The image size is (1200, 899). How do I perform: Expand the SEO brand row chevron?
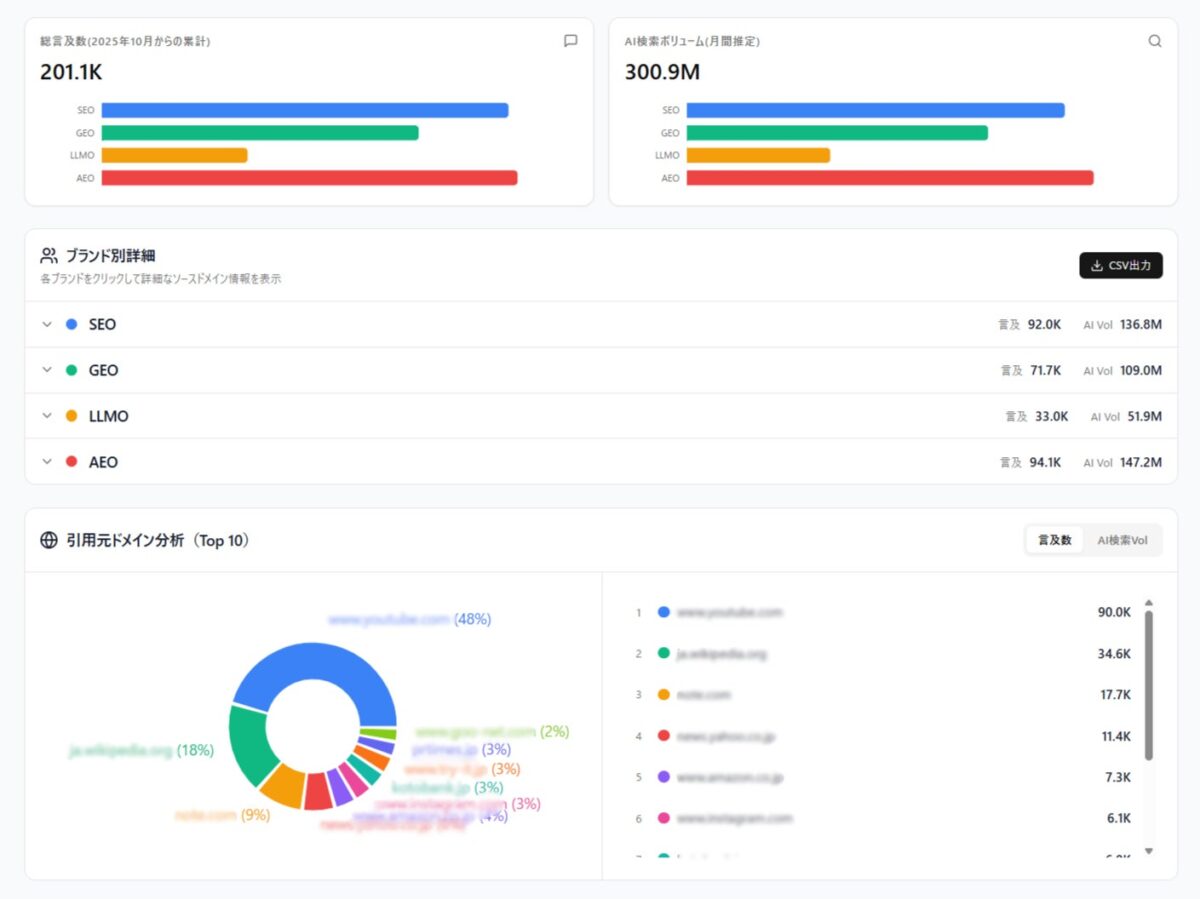[46, 324]
